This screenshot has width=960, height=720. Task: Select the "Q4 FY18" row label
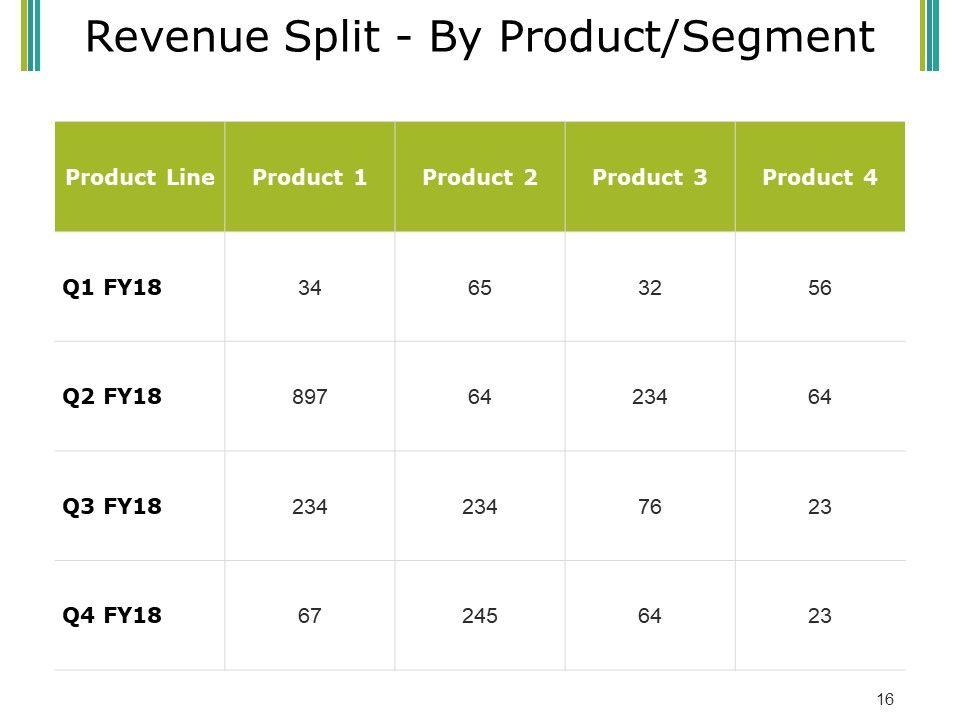click(111, 616)
